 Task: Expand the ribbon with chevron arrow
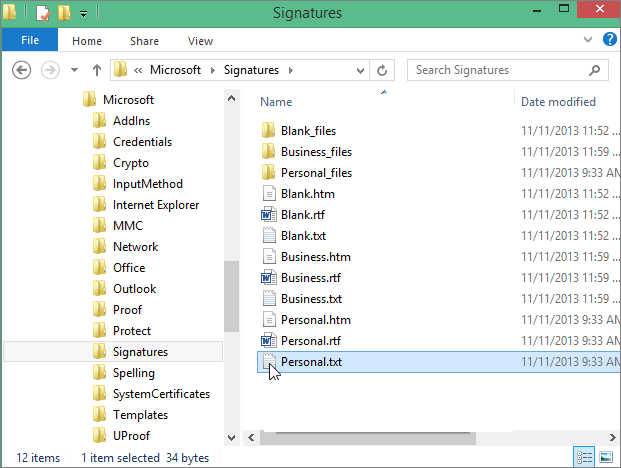588,40
